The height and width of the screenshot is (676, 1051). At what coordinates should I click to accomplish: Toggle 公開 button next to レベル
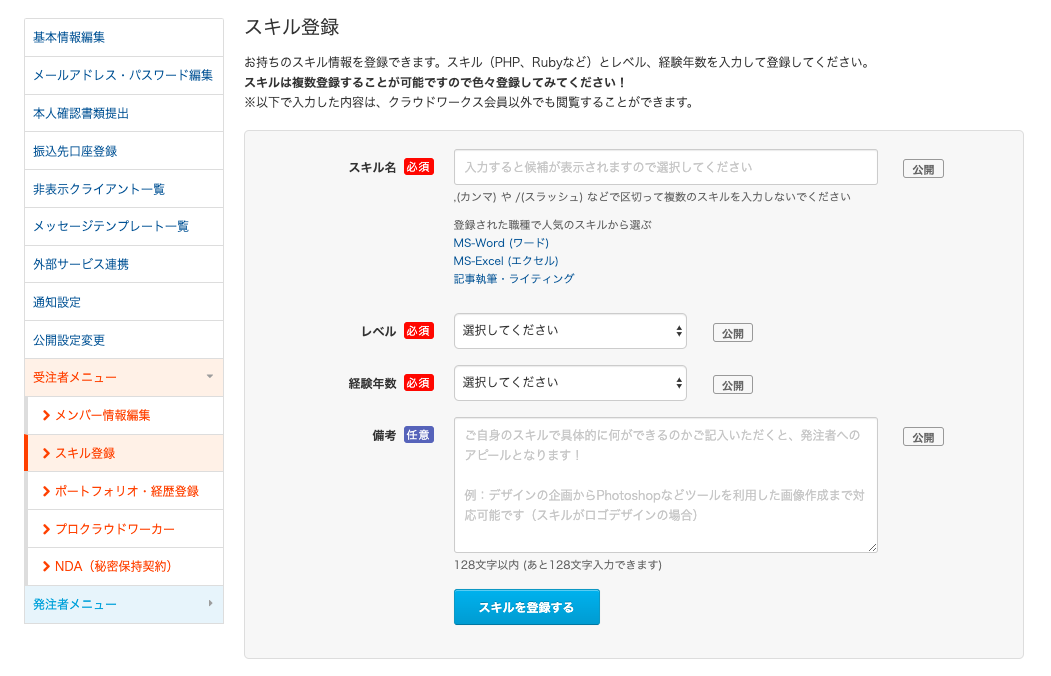733,333
